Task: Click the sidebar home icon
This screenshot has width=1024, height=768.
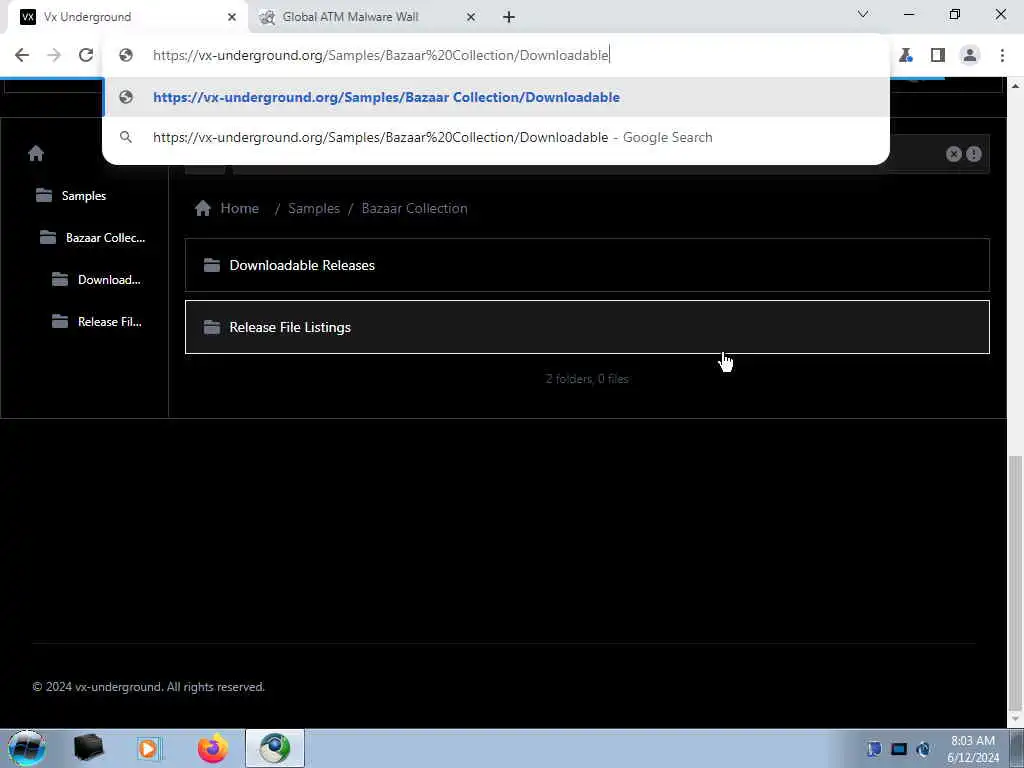Action: pyautogui.click(x=36, y=153)
